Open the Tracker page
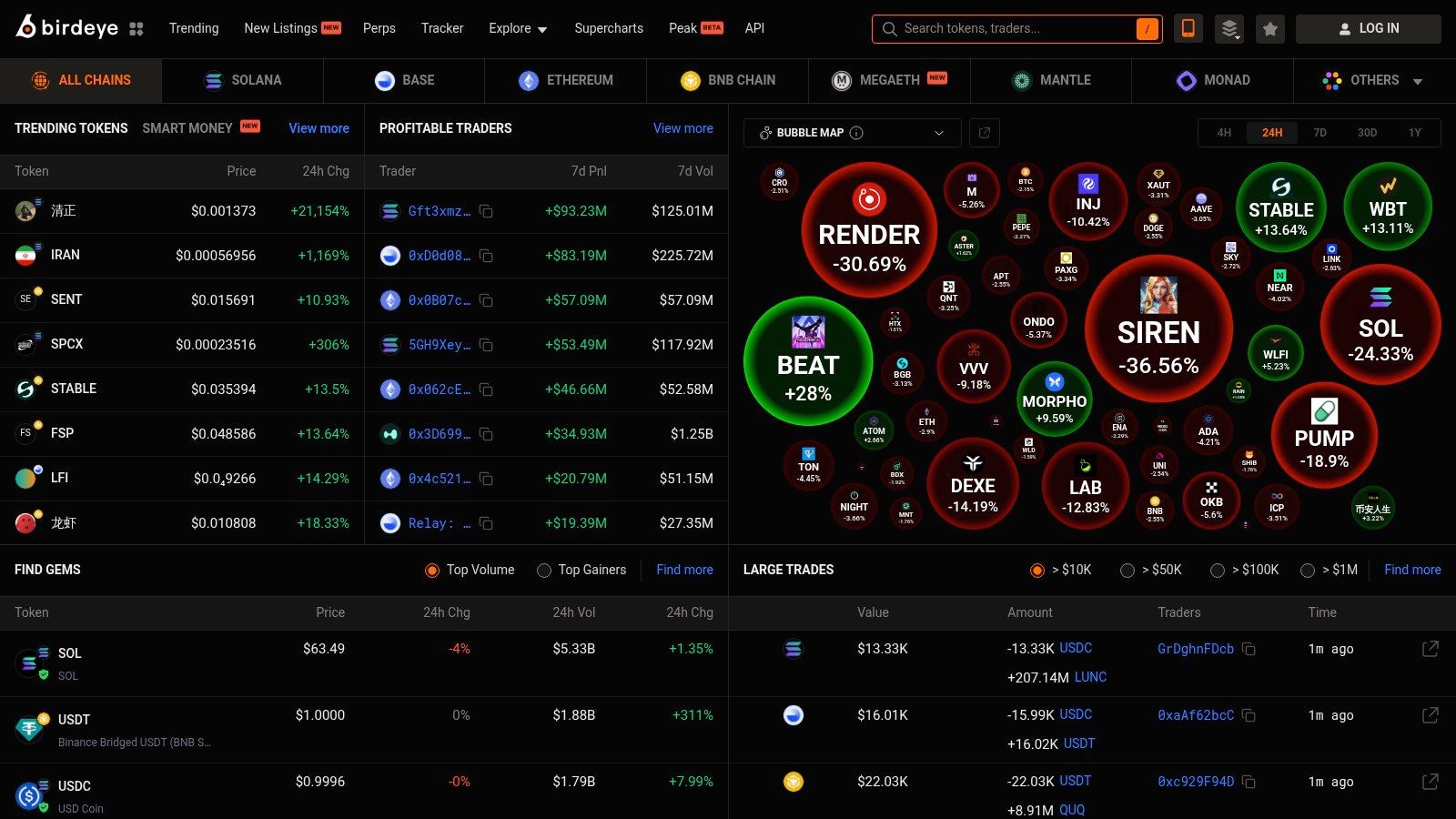This screenshot has width=1456, height=819. (x=442, y=28)
